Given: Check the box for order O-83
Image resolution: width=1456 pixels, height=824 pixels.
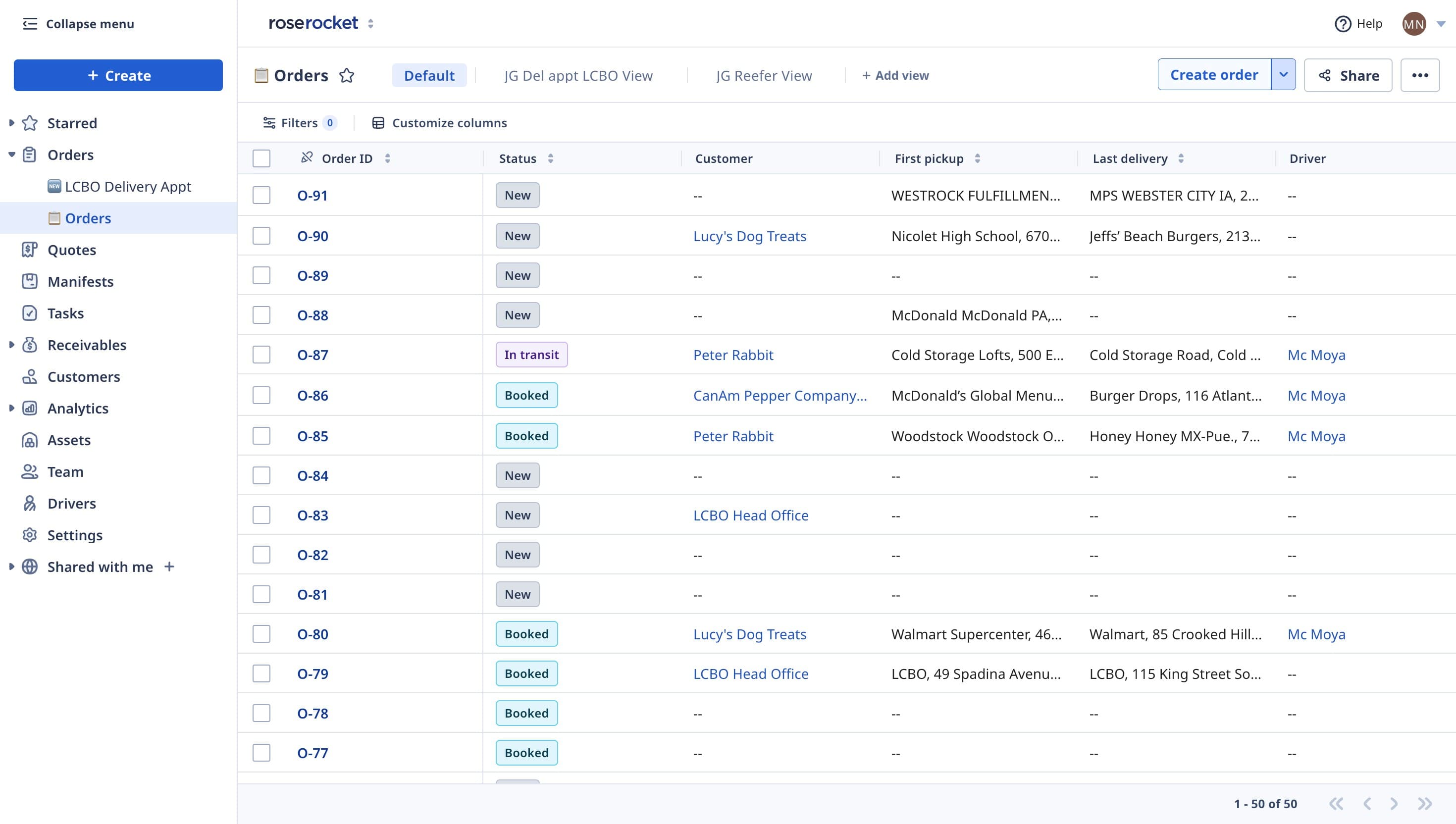Looking at the screenshot, I should tap(261, 515).
